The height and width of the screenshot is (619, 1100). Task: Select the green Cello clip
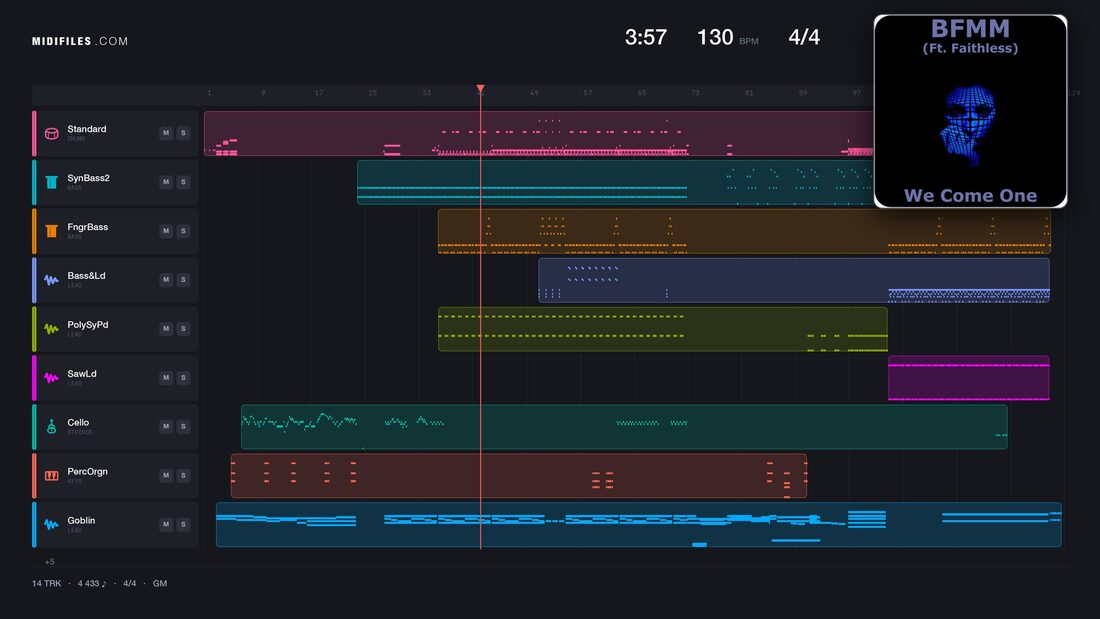pos(624,427)
